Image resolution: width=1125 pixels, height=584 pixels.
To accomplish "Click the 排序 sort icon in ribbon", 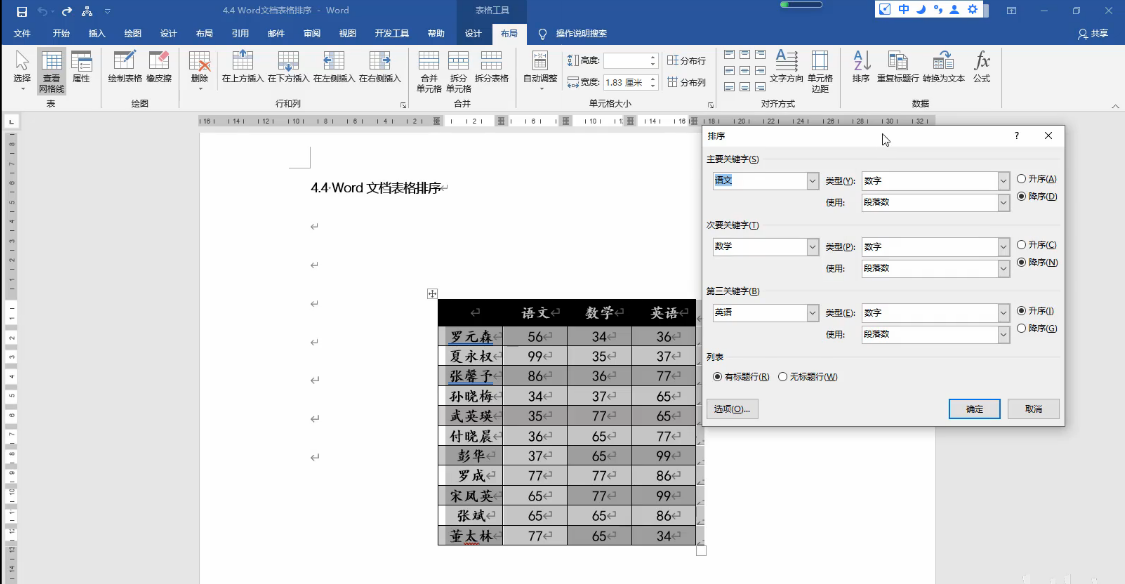I will pos(861,67).
